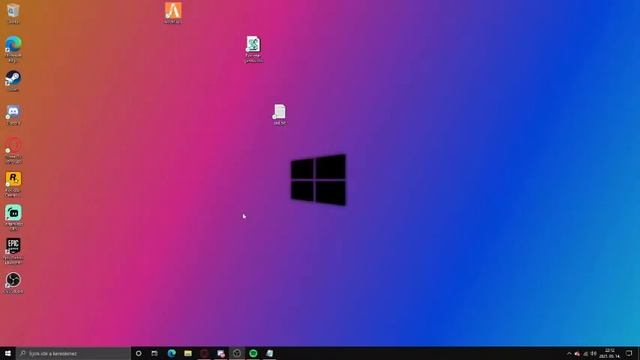Click the red system tray icon
This screenshot has width=640, height=360.
(577, 353)
